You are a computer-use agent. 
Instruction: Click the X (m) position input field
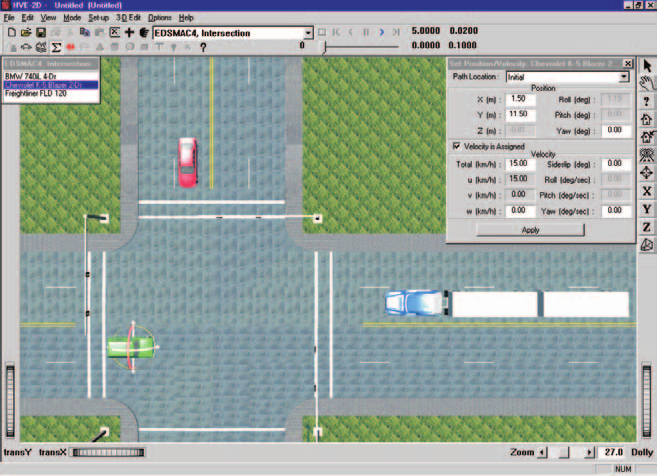point(520,99)
